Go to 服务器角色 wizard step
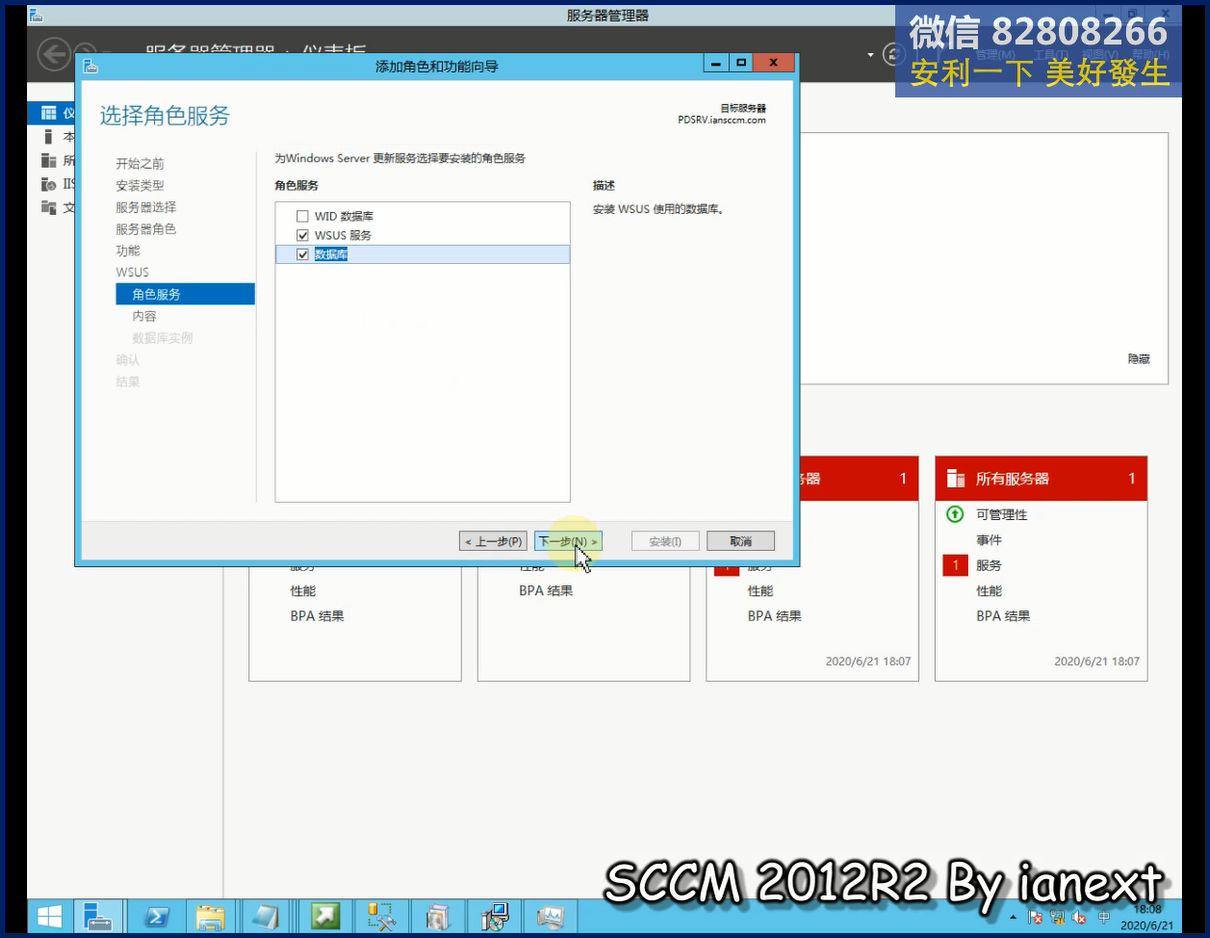The width and height of the screenshot is (1210, 938). point(146,229)
